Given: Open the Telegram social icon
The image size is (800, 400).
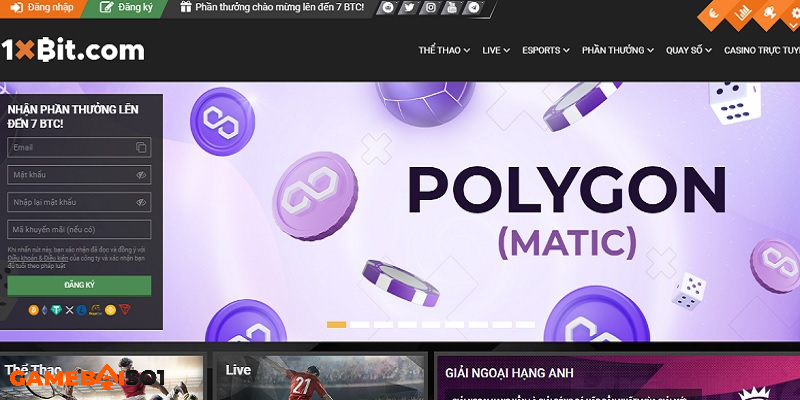Looking at the screenshot, I should pyautogui.click(x=473, y=8).
